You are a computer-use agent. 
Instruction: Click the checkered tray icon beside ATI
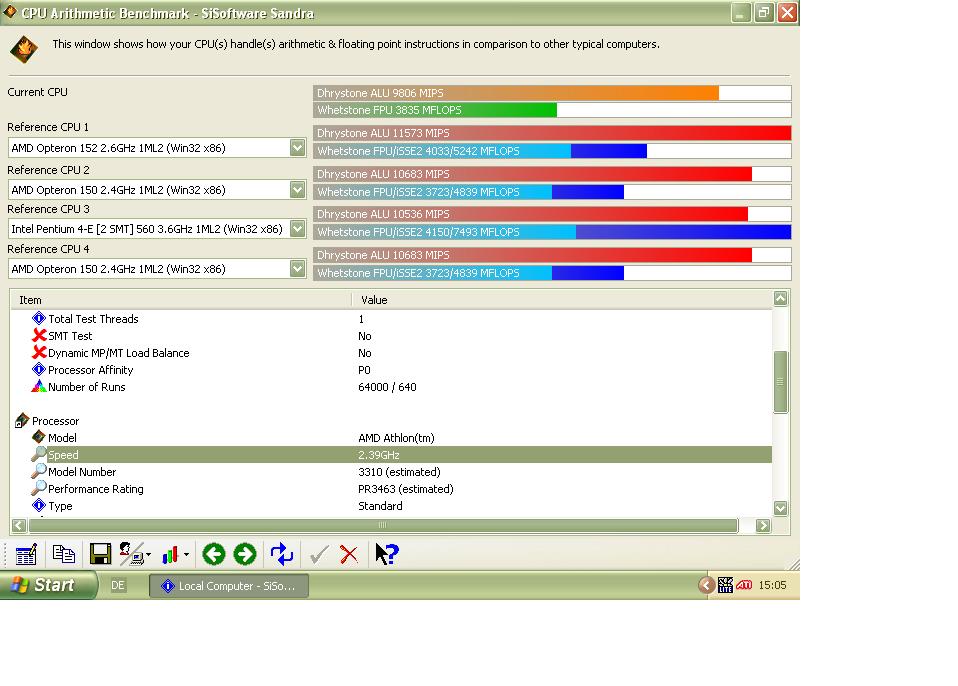point(725,585)
